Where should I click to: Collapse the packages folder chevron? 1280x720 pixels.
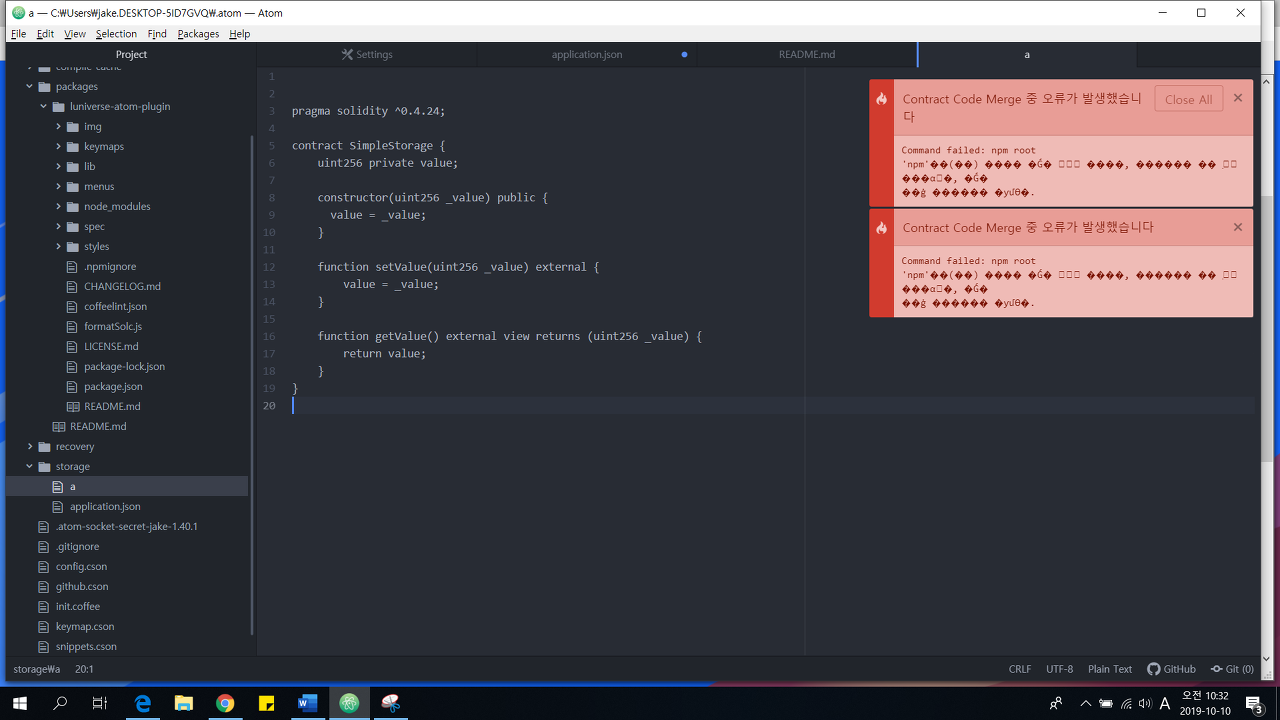point(30,86)
